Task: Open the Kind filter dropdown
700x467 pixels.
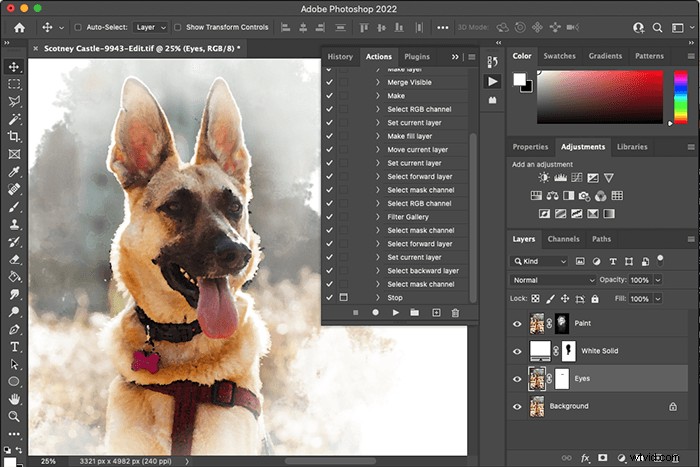Action: point(539,261)
